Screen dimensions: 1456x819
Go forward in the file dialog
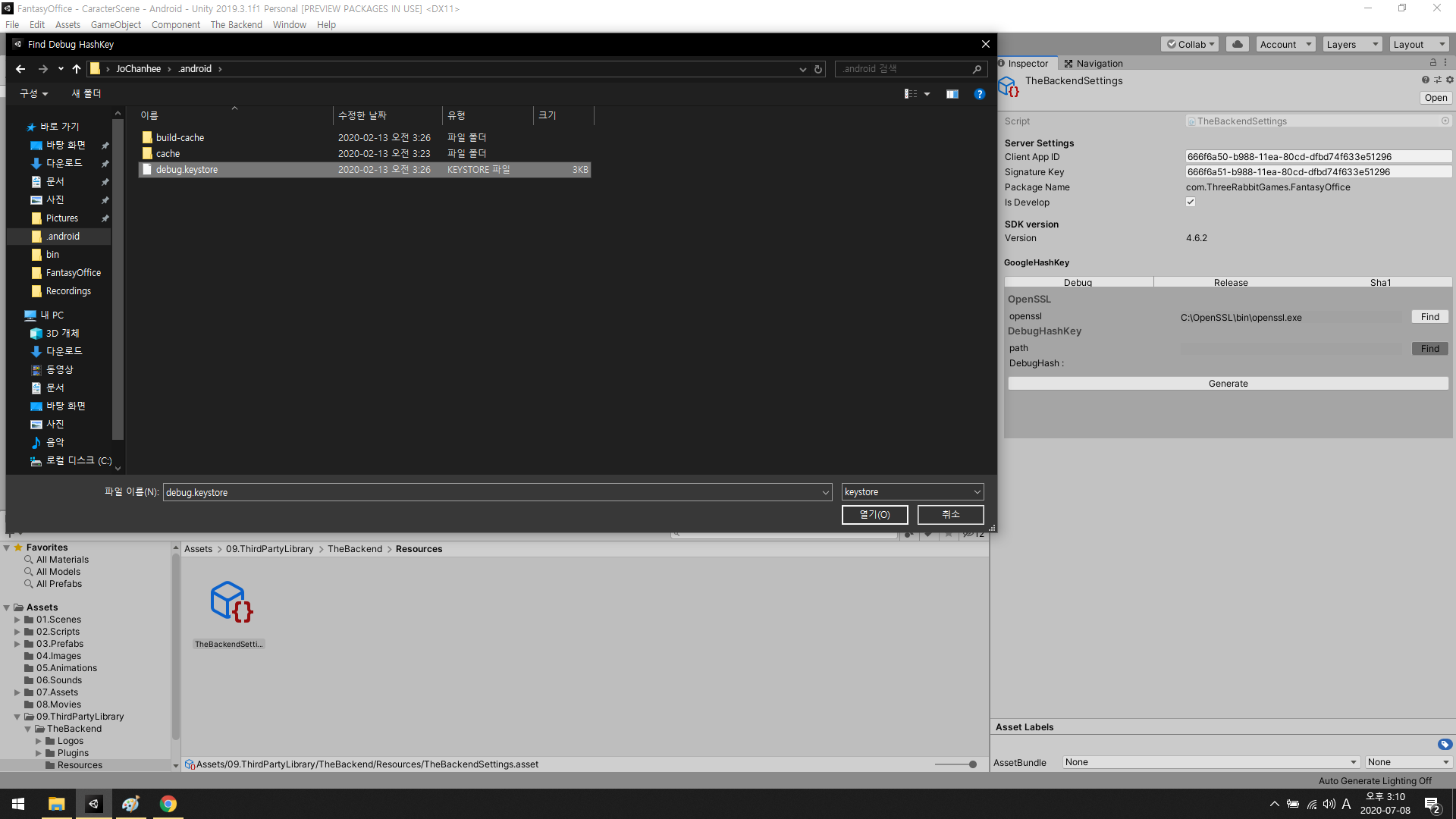pos(43,69)
